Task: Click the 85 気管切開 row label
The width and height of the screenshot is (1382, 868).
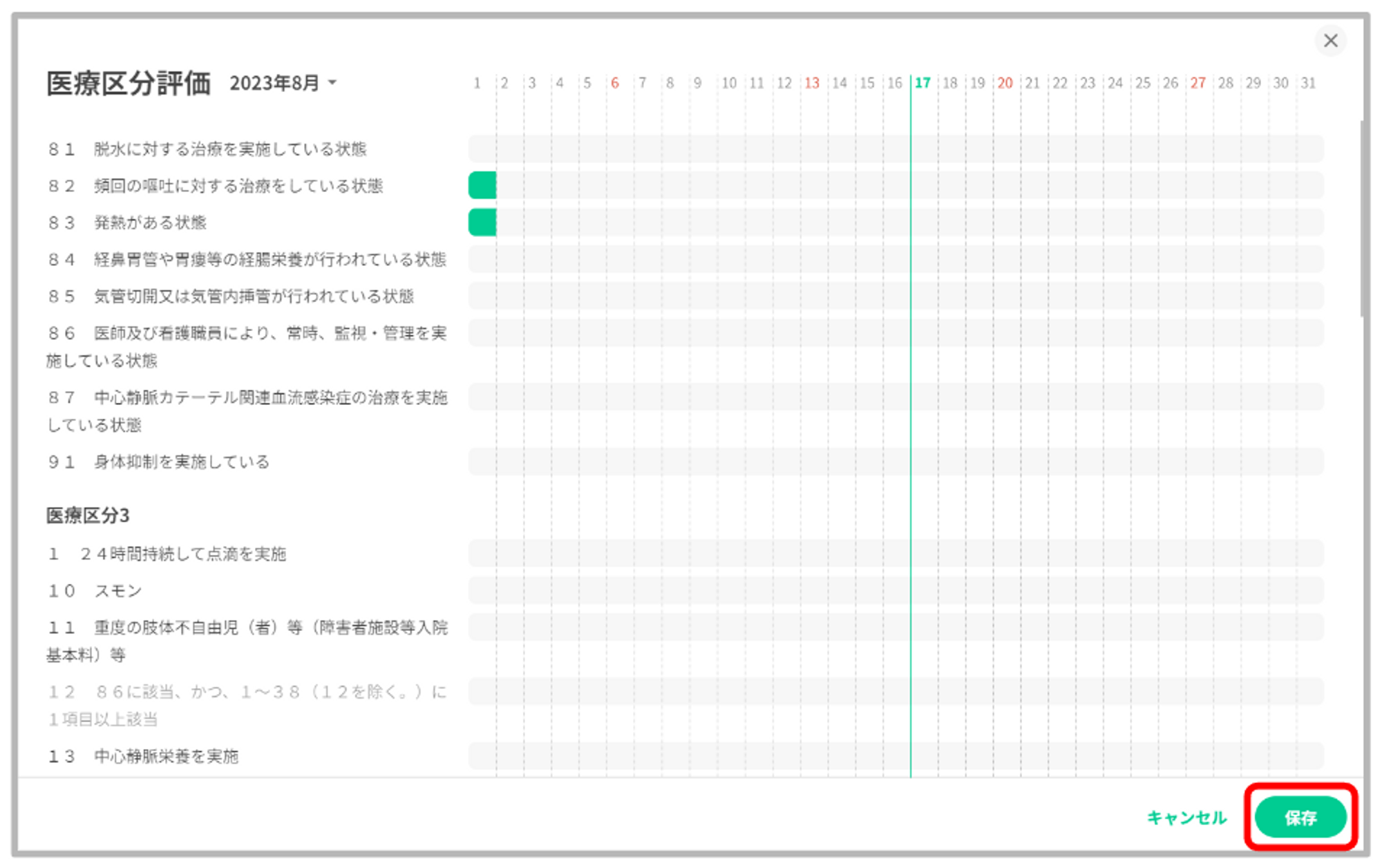Action: pyautogui.click(x=231, y=296)
